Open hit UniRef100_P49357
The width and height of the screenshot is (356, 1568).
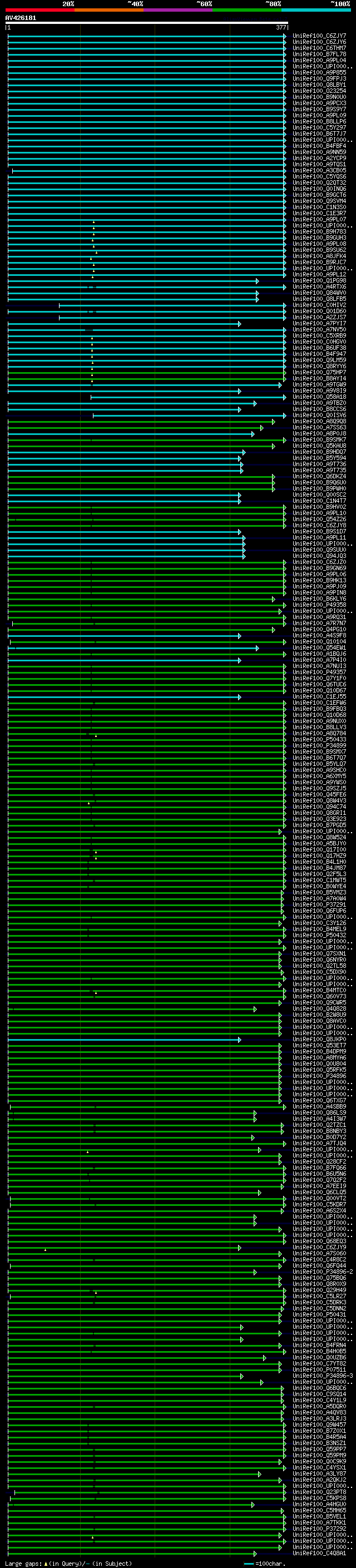[319, 672]
